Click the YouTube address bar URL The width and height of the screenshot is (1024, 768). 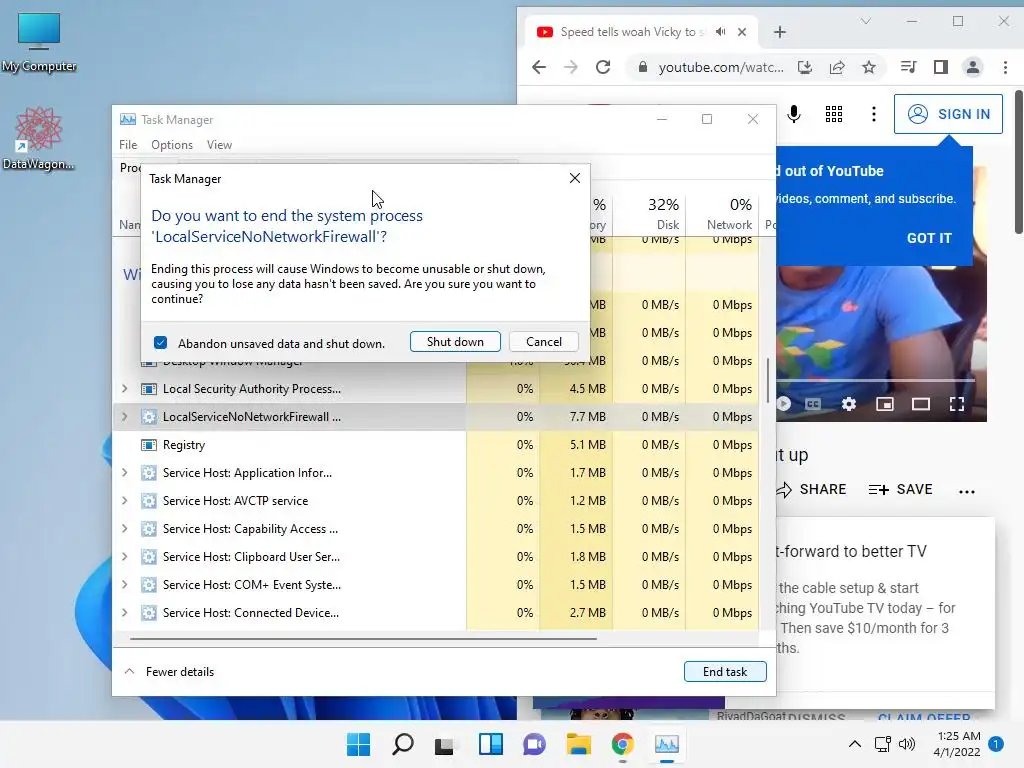721,67
